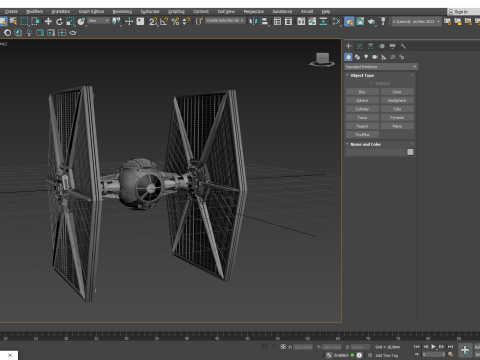Click the Edit Named Selection Sets icon
Screen dimensions: 480x360
point(199,22)
